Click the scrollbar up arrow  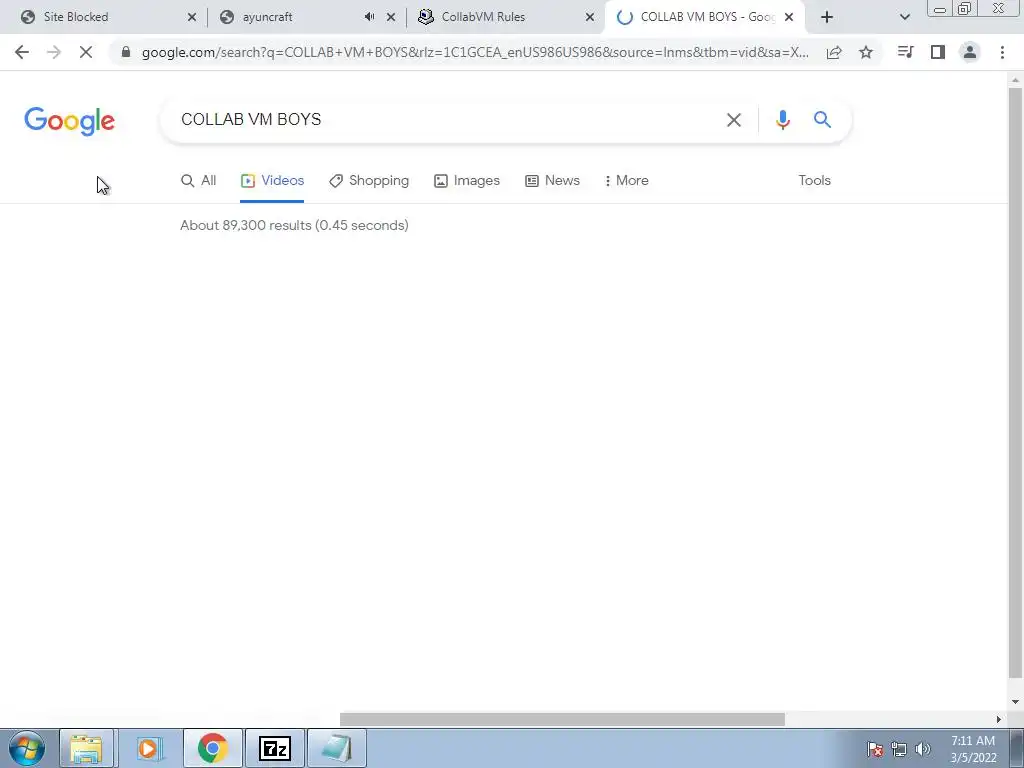(1015, 80)
